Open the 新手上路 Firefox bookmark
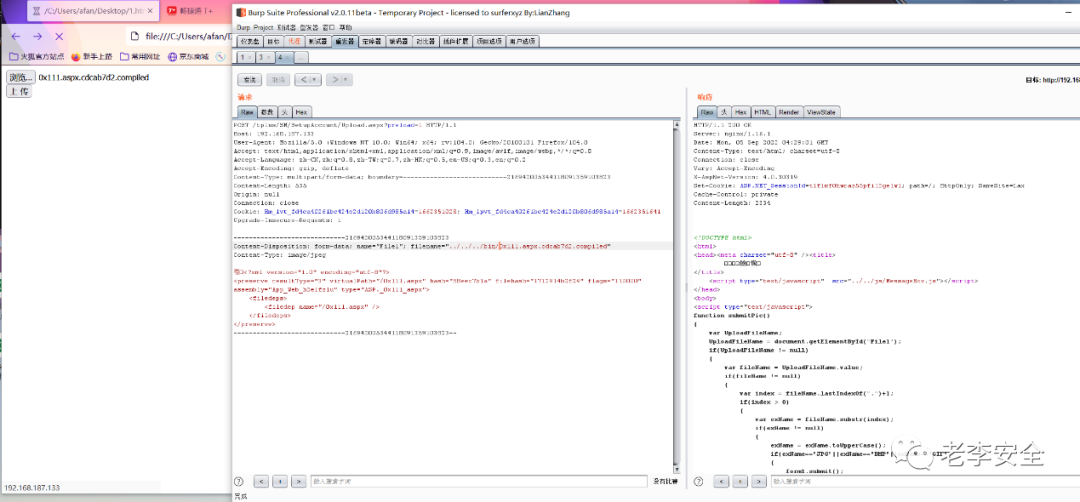The width and height of the screenshot is (1080, 502). click(91, 57)
